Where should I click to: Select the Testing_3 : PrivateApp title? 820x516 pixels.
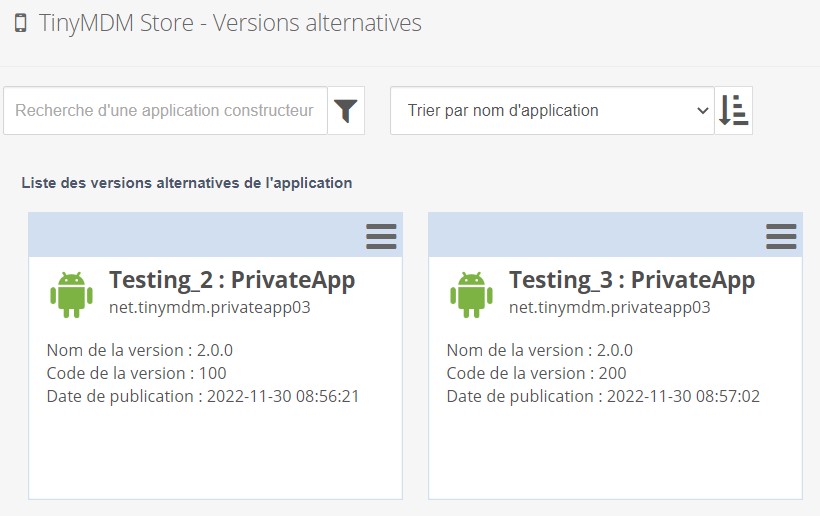pos(632,280)
